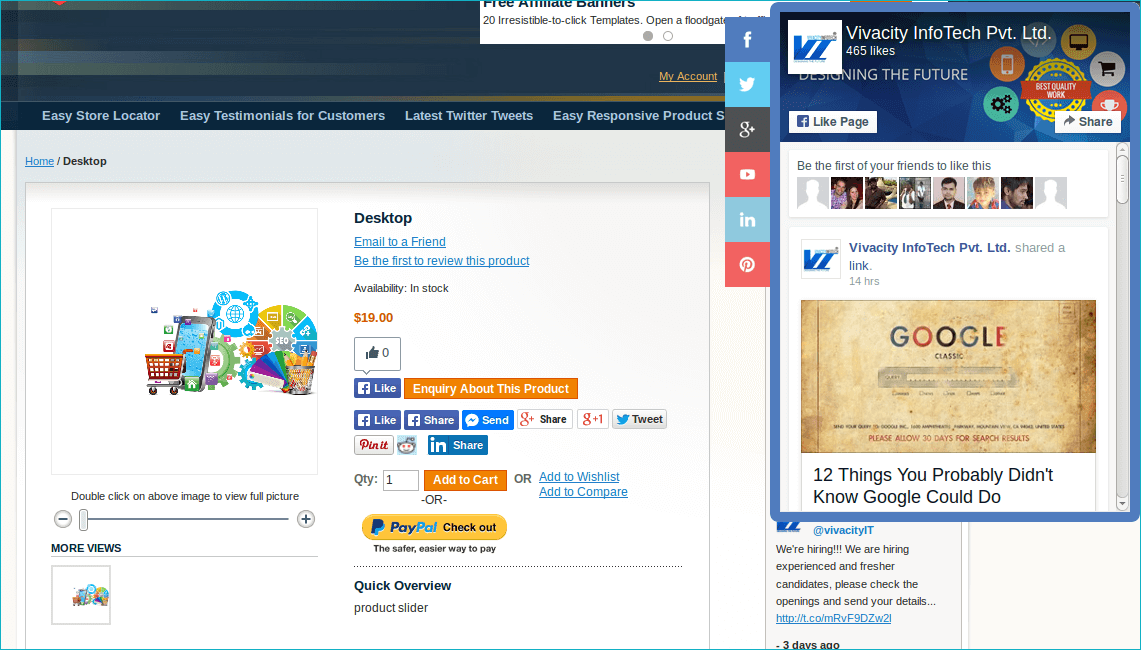This screenshot has width=1141, height=650.
Task: Open the 12 Things Google article title
Action: [933, 485]
